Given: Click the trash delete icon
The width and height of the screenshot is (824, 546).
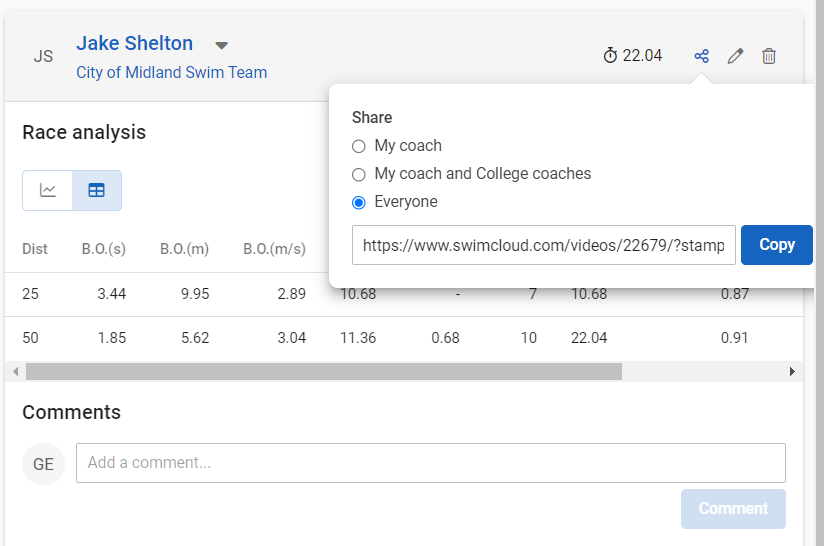Looking at the screenshot, I should click(769, 56).
